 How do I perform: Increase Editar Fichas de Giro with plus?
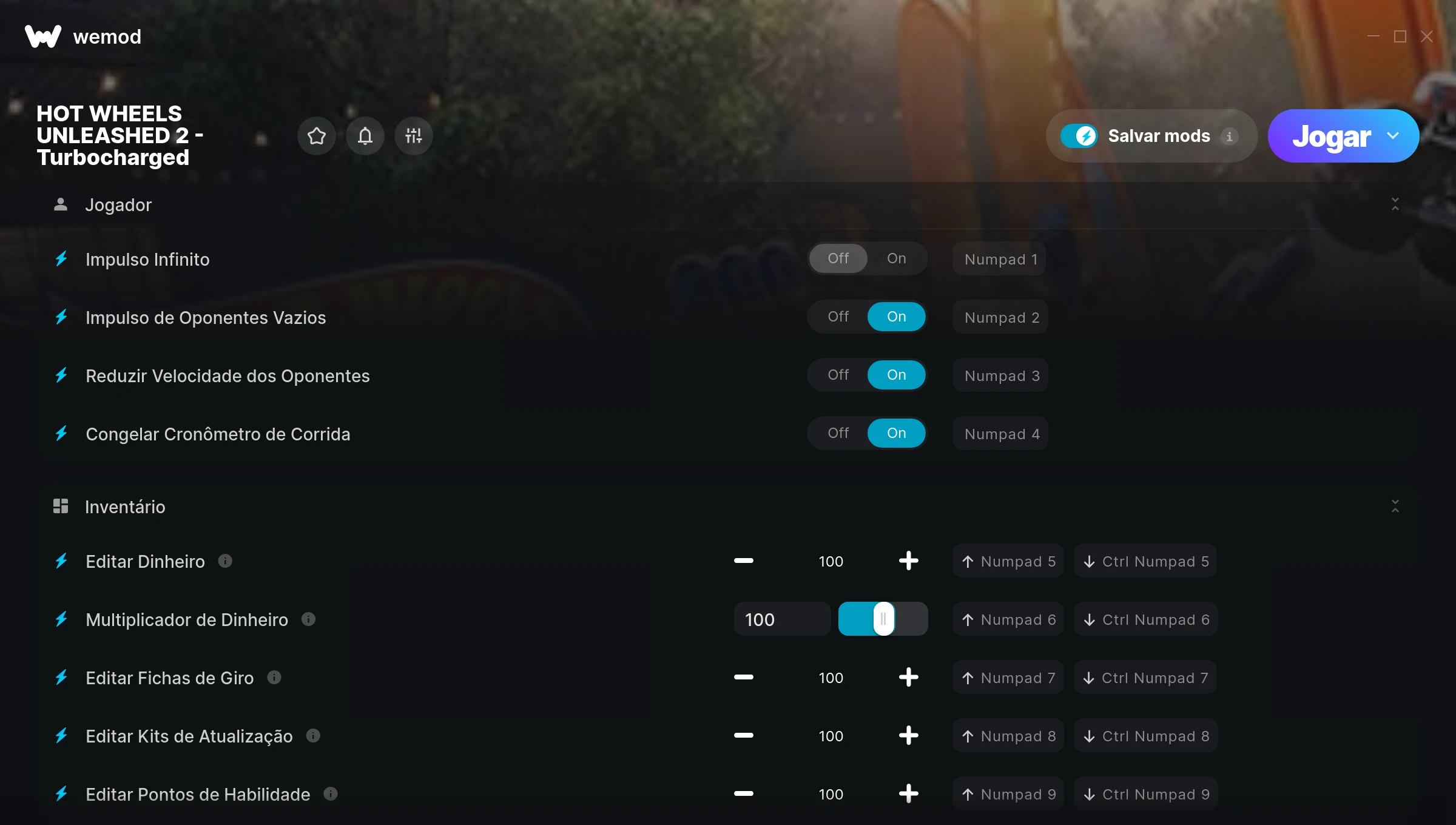coord(908,678)
